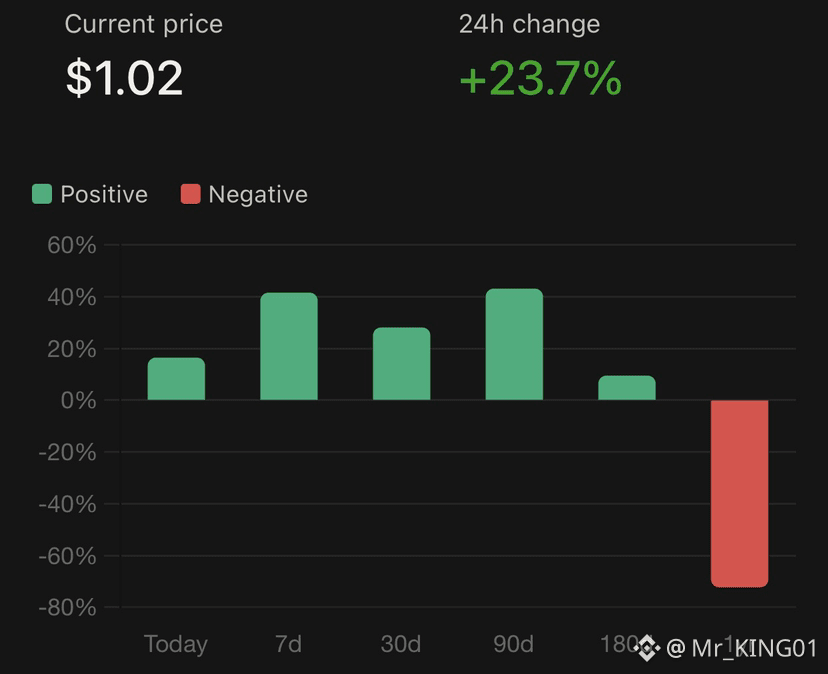
Task: Click the $1.02 current price value
Action: point(124,78)
